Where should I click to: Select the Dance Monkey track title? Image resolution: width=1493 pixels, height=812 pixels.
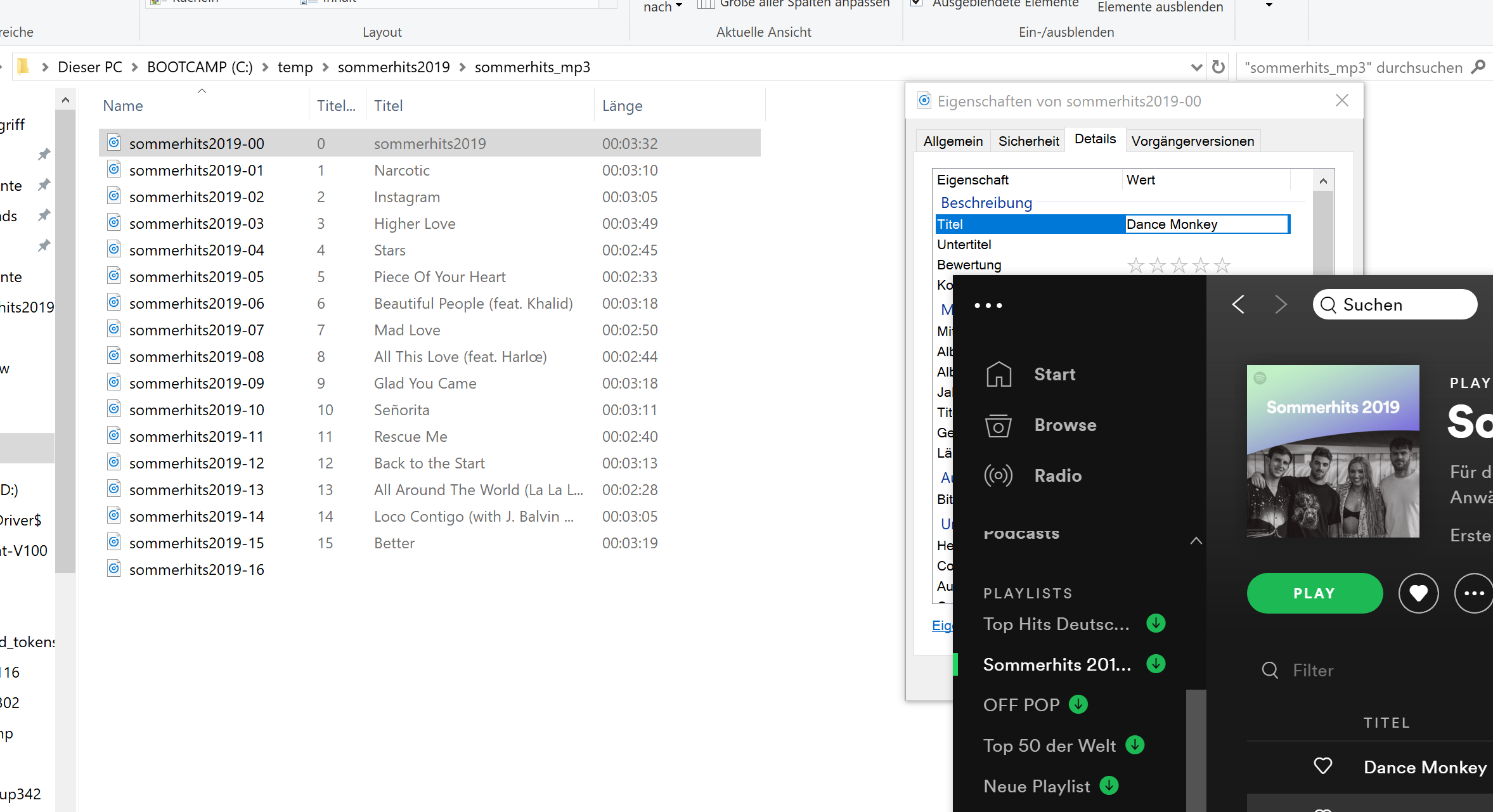click(x=1425, y=767)
